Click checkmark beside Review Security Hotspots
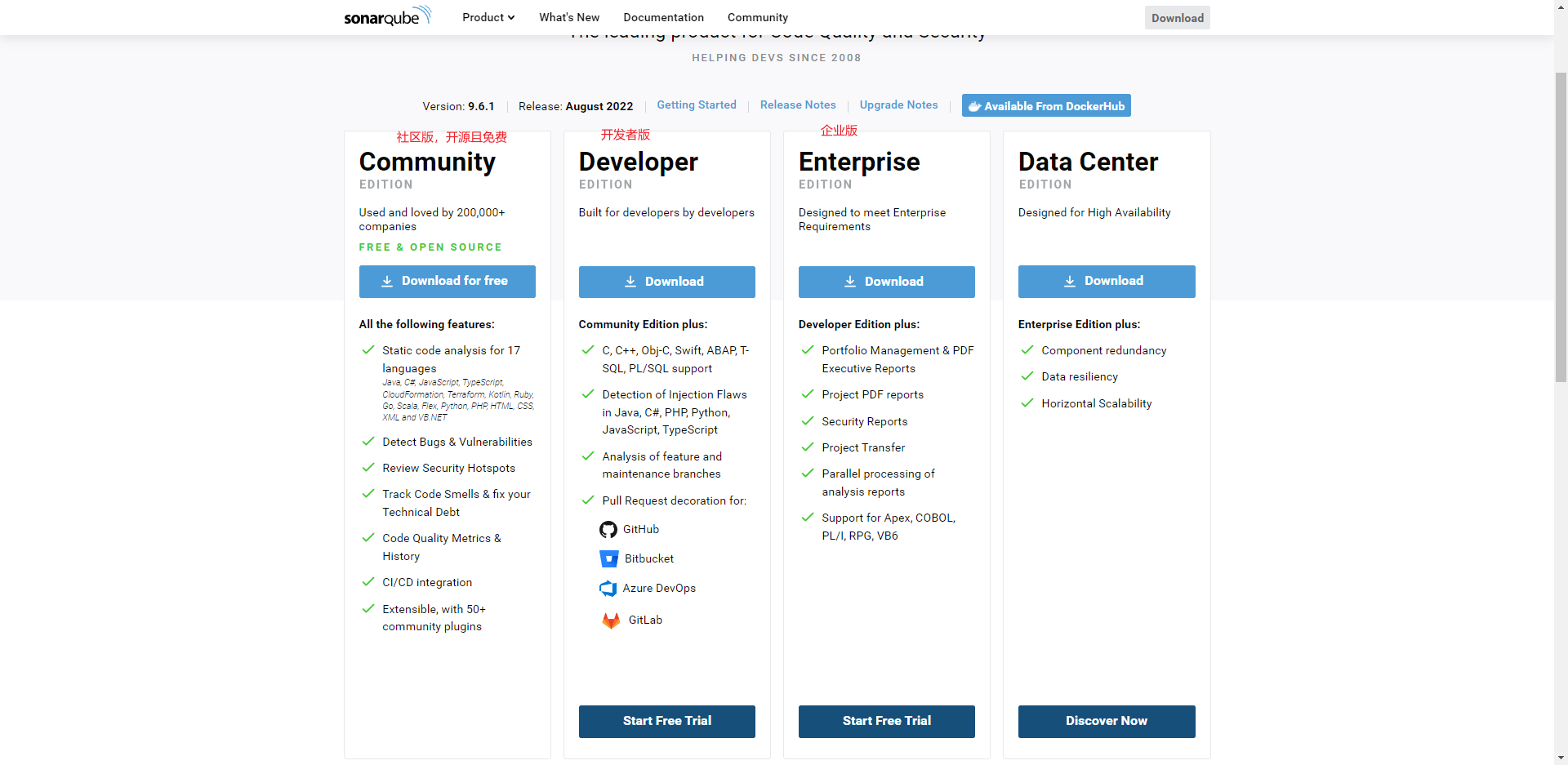The width and height of the screenshot is (1568, 765). click(368, 467)
